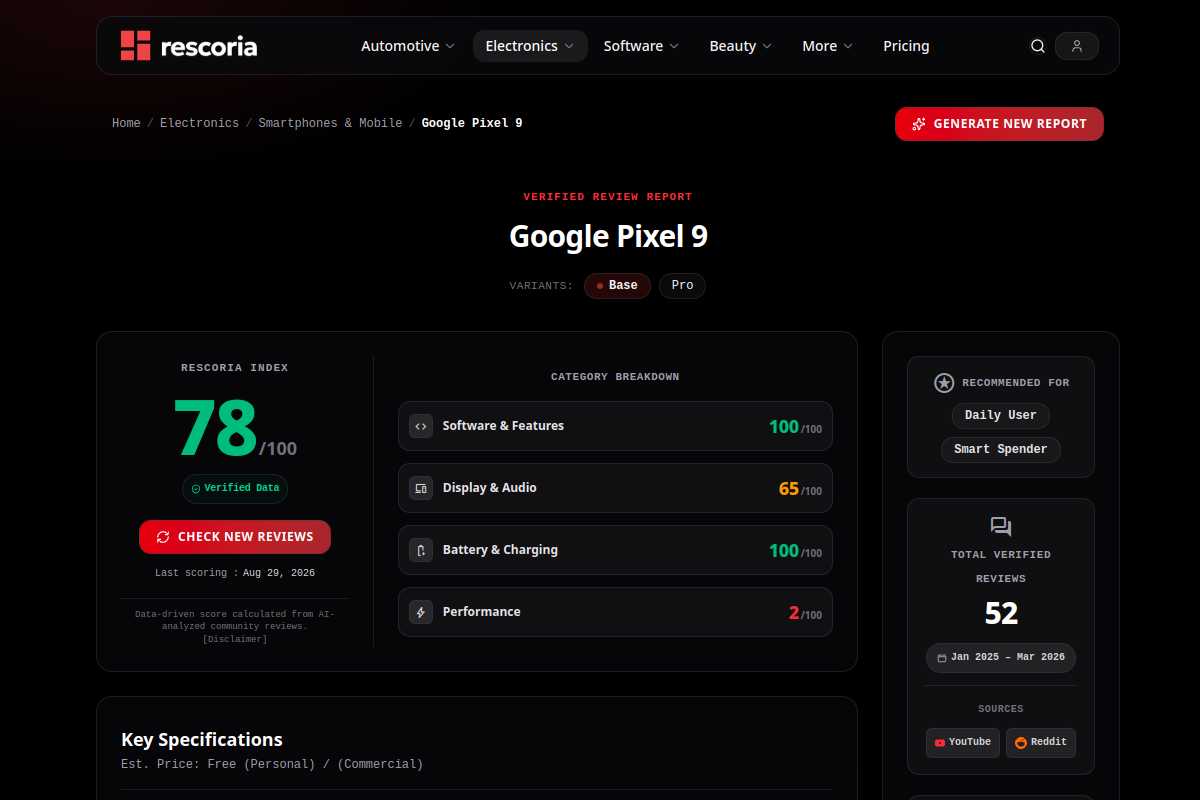Click the Performance score 2/100
Viewport: 1200px width, 800px height.
tap(805, 613)
